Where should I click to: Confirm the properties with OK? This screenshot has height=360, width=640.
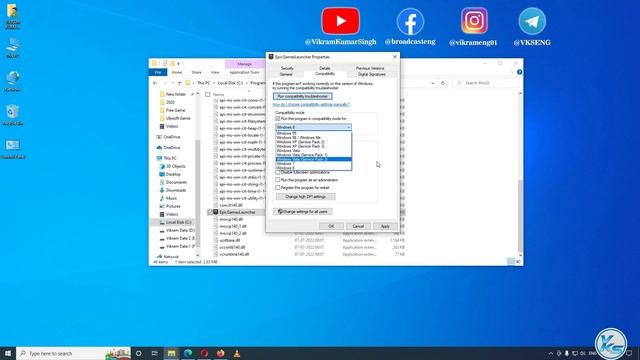coord(331,226)
